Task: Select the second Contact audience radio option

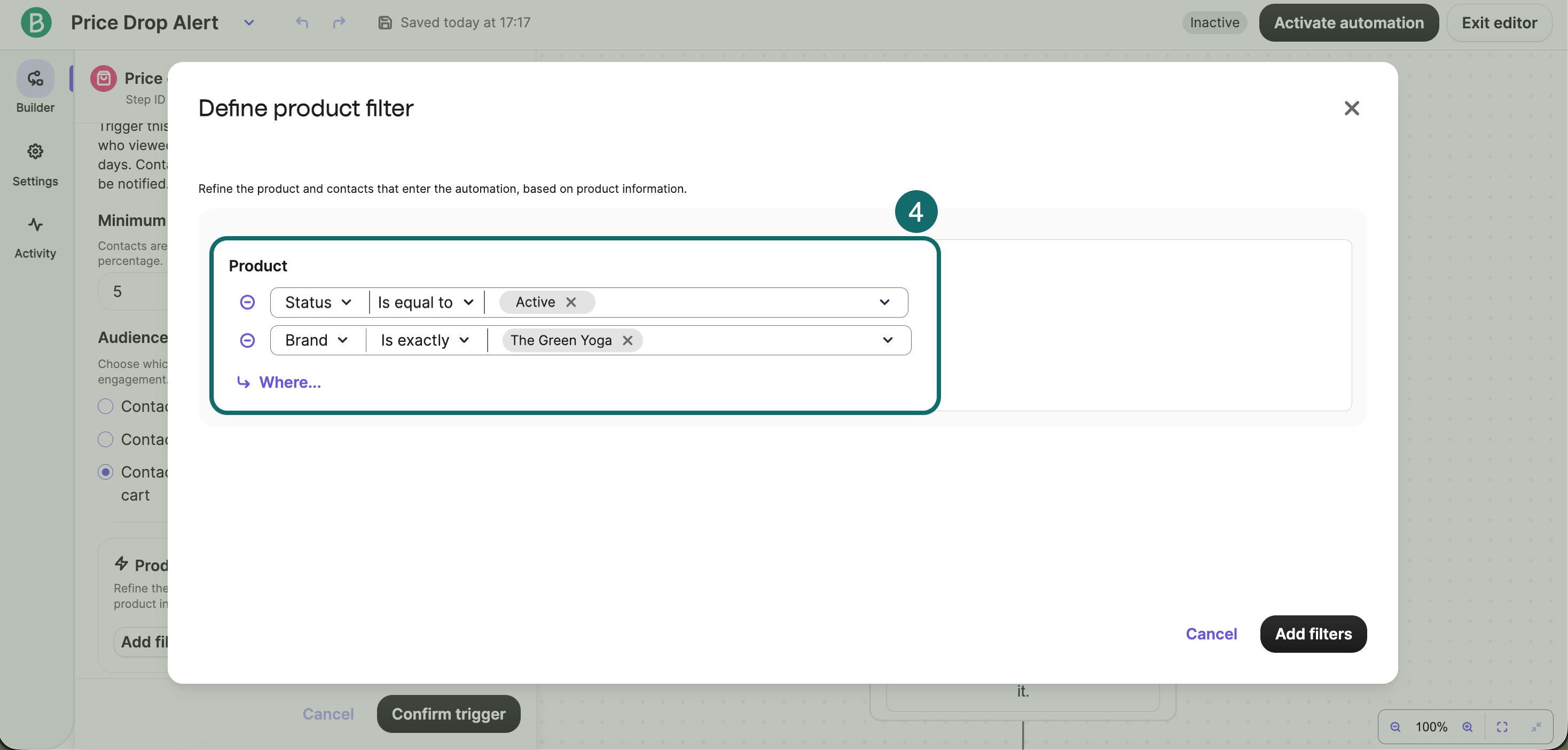Action: tap(105, 439)
